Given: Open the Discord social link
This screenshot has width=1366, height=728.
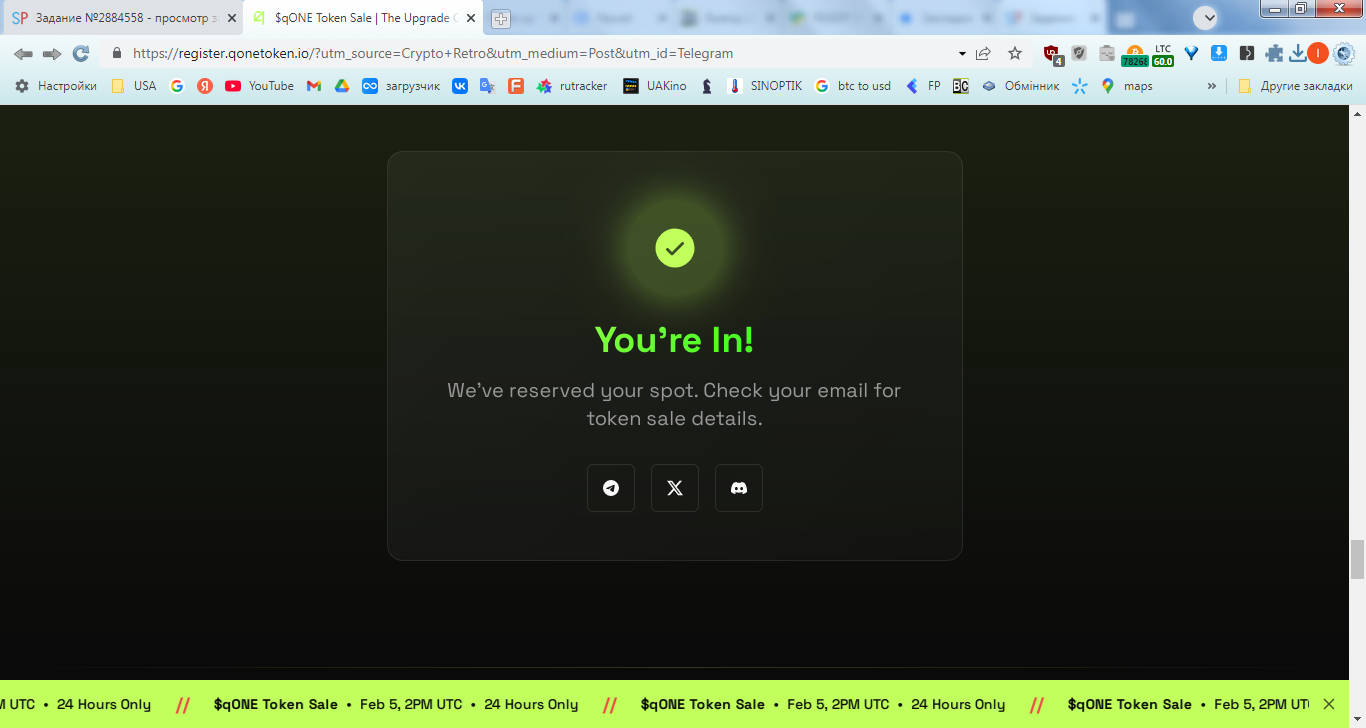Looking at the screenshot, I should pyautogui.click(x=739, y=488).
